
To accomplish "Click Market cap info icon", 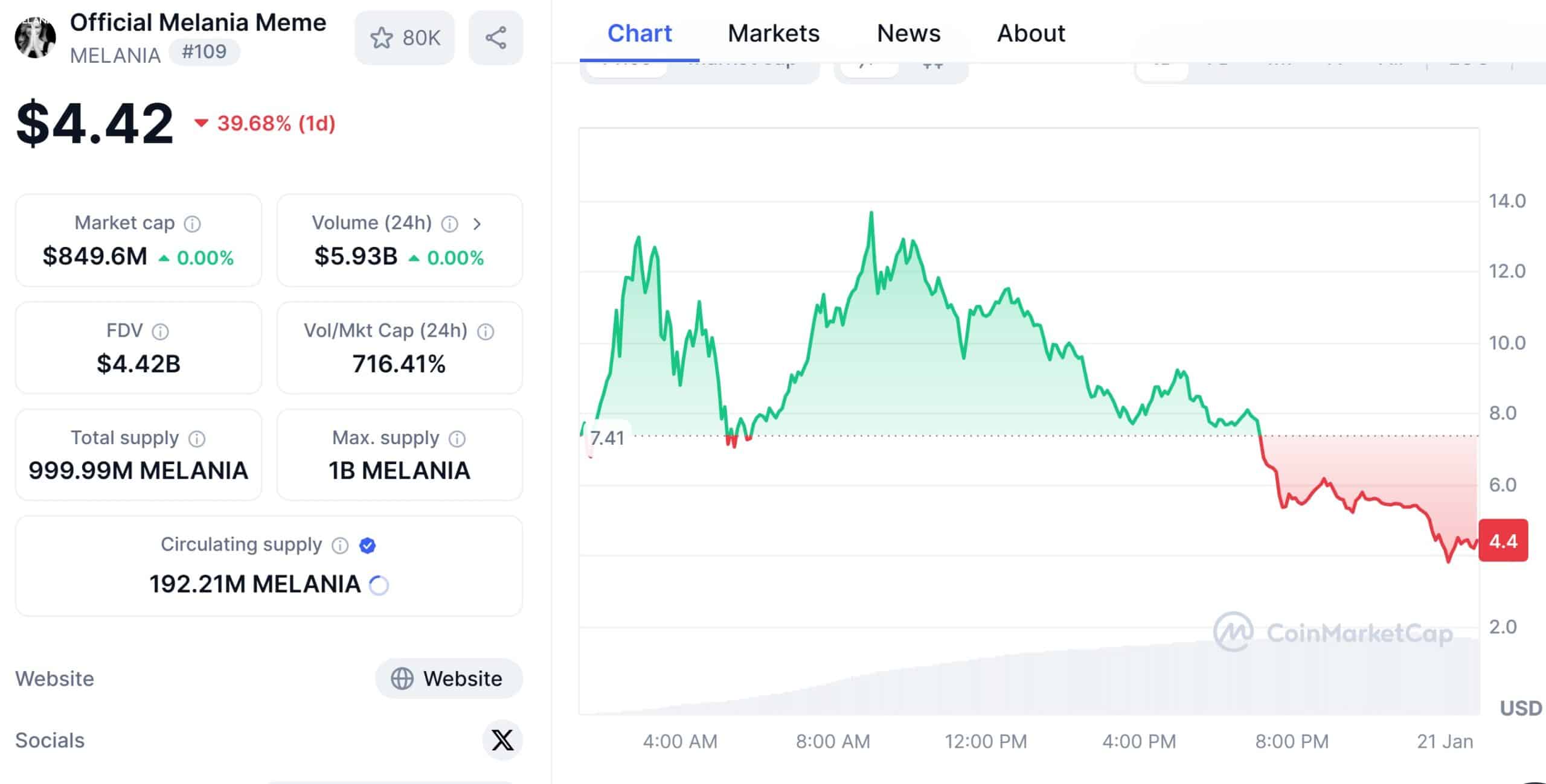I will click(192, 224).
